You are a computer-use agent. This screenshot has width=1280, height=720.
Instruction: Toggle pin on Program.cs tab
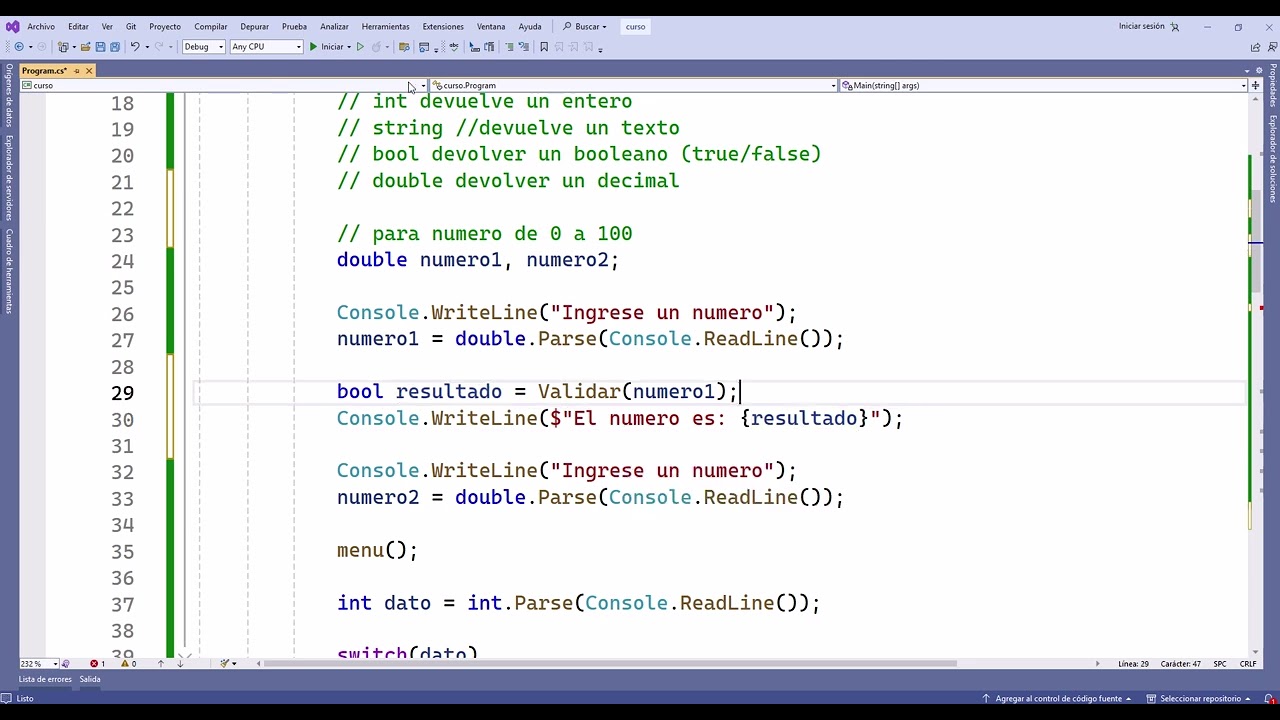click(x=76, y=71)
